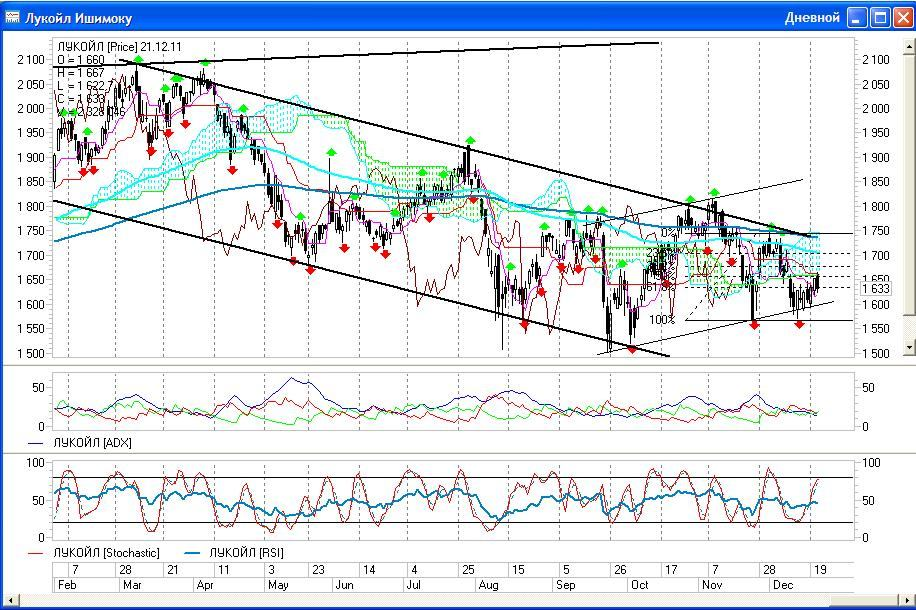Image resolution: width=916 pixels, height=610 pixels.
Task: Click the Mar month label
Action: (132, 585)
